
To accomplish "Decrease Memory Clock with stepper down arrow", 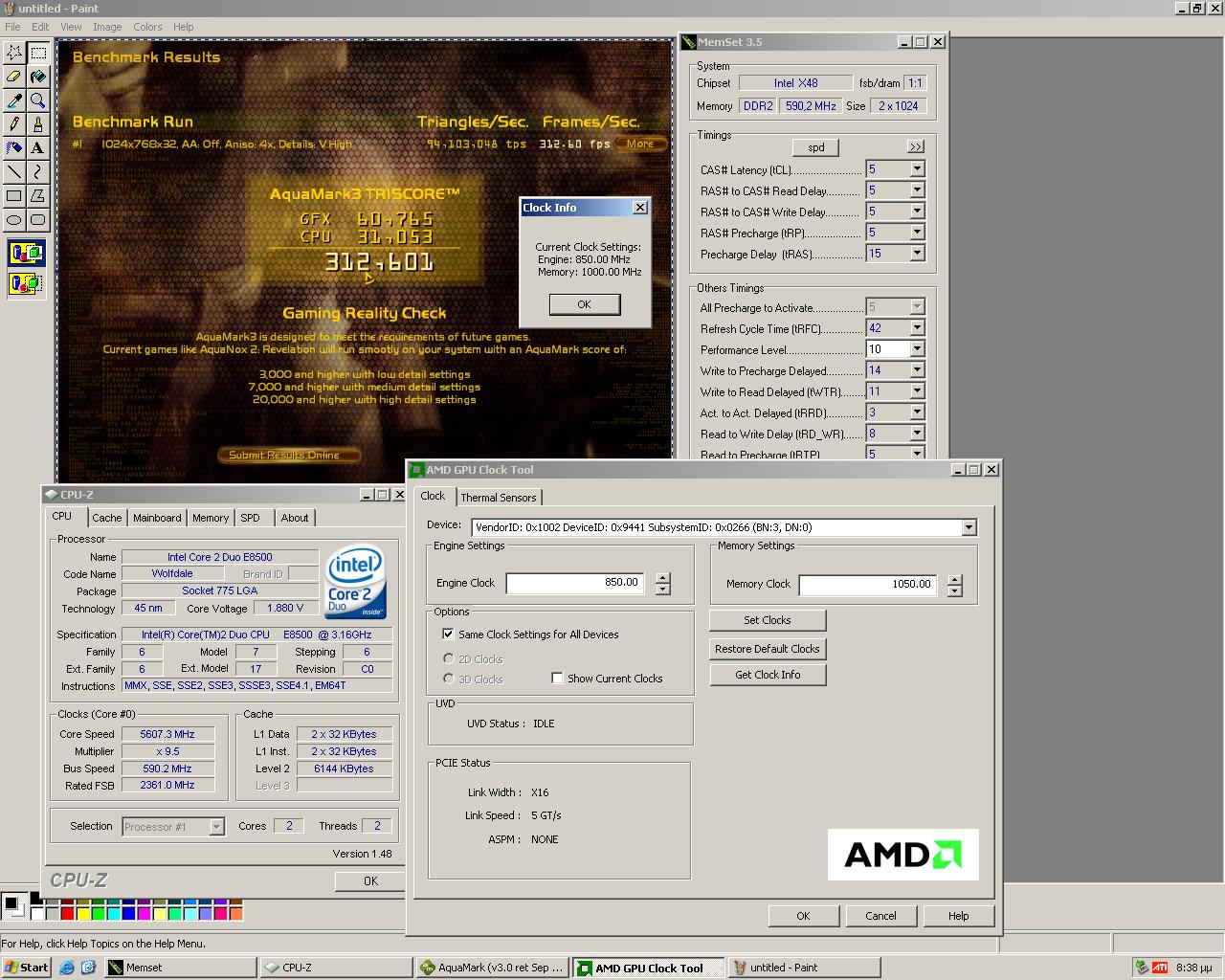I will (x=954, y=590).
